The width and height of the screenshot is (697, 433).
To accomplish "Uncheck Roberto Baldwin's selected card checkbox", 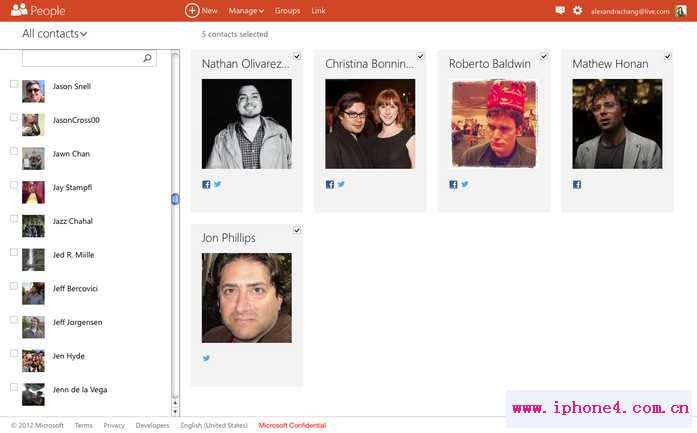I will (x=544, y=57).
